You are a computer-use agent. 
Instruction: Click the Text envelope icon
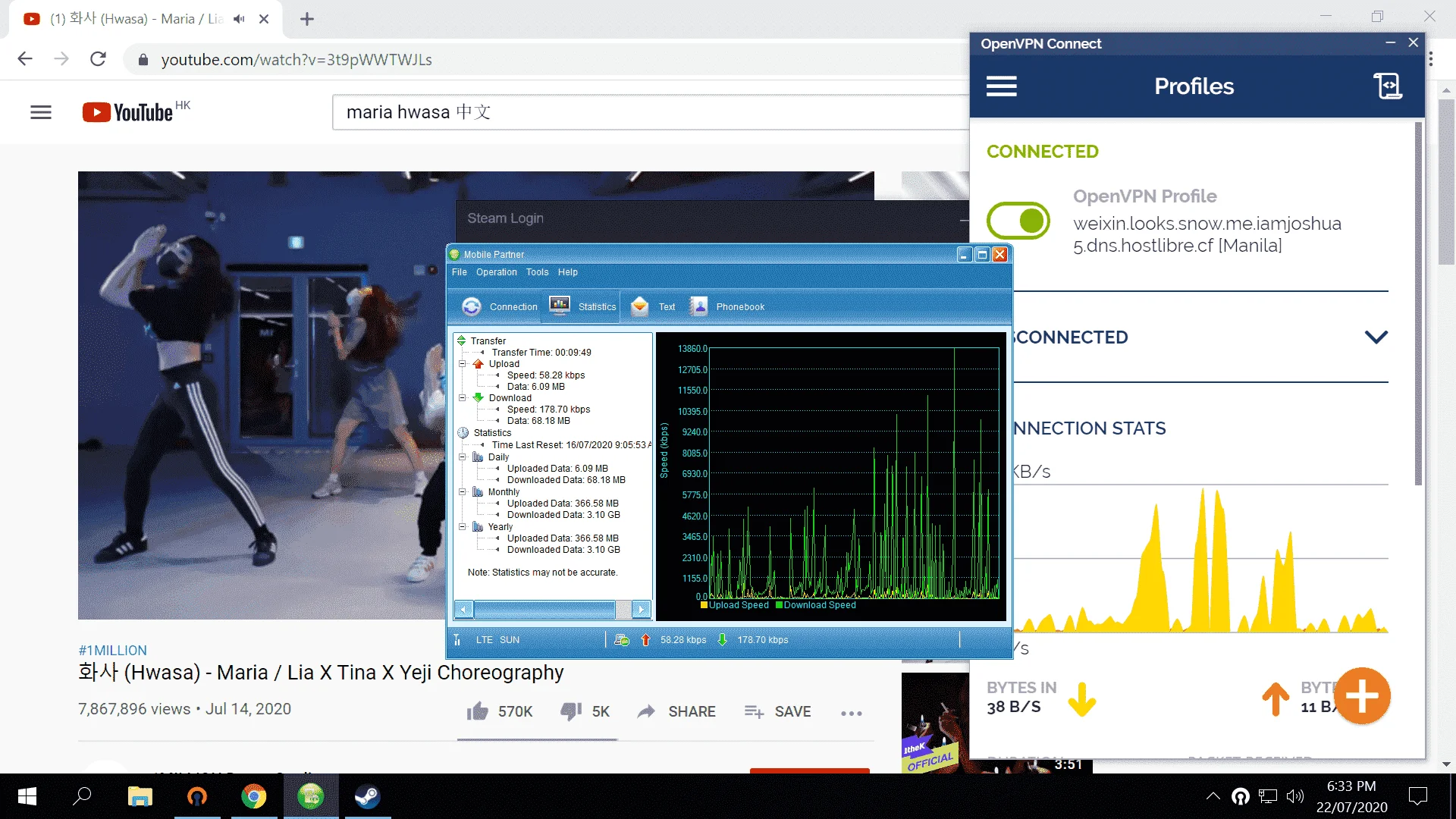click(x=640, y=306)
